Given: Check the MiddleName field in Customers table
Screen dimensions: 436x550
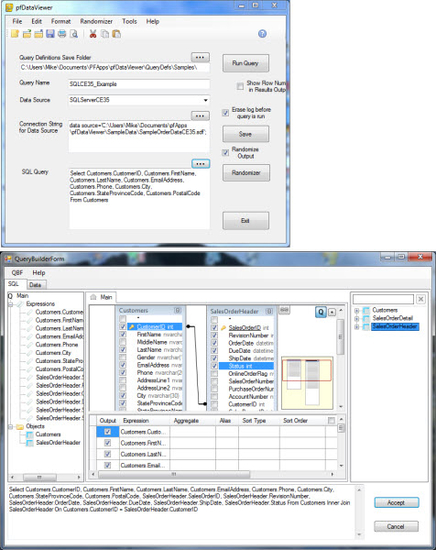Looking at the screenshot, I should click(122, 342).
